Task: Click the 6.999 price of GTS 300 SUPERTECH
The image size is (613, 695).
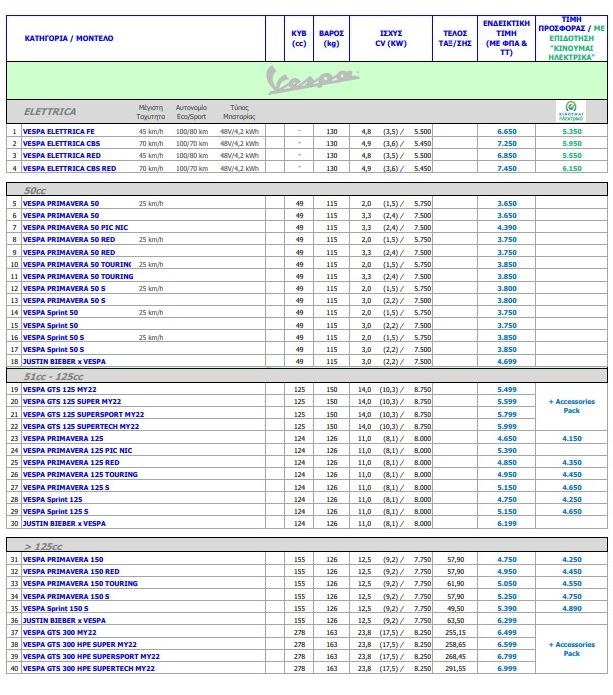Action: tap(507, 668)
